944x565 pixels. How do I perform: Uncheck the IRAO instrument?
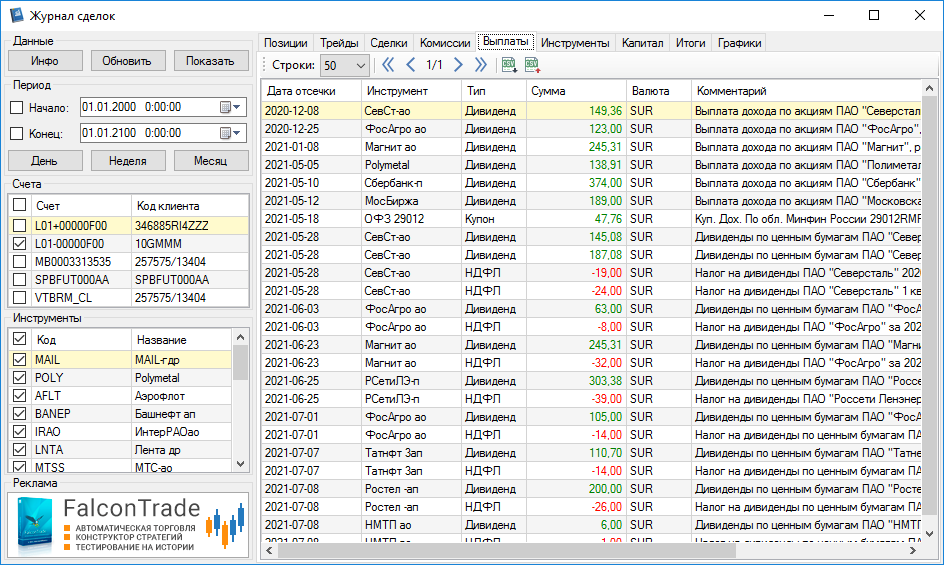(x=20, y=432)
